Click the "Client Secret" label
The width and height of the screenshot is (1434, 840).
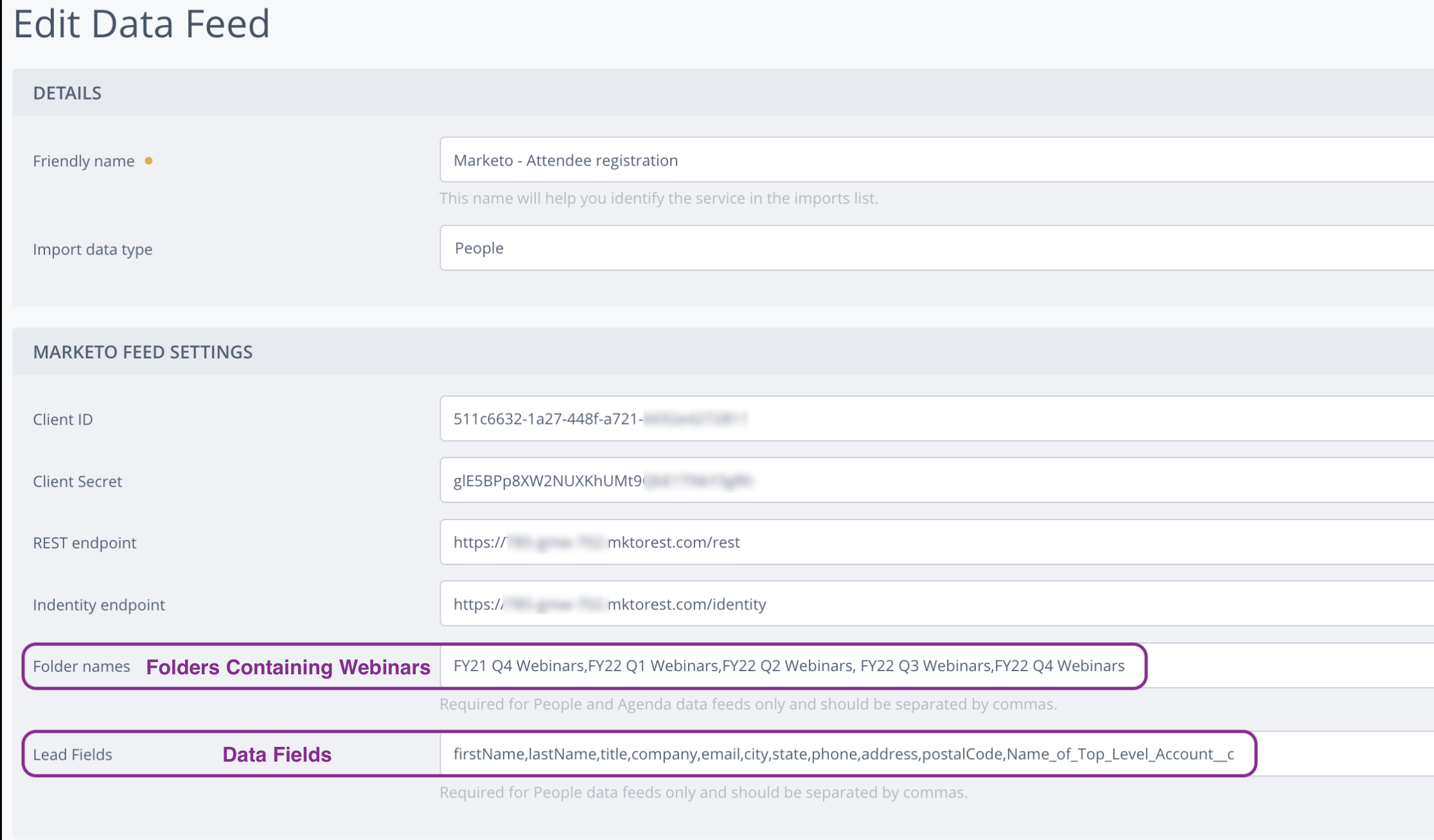[x=77, y=482]
